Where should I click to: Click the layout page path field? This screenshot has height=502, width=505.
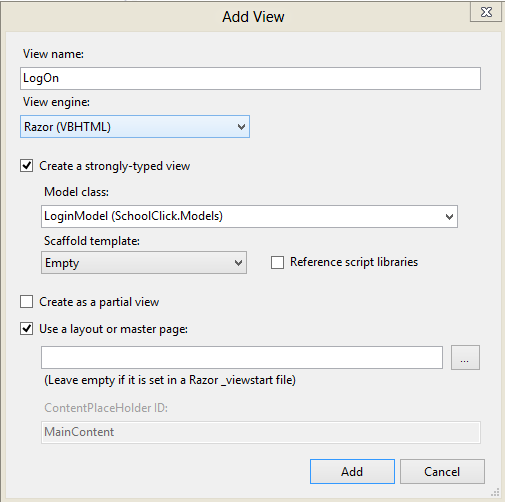[242, 357]
